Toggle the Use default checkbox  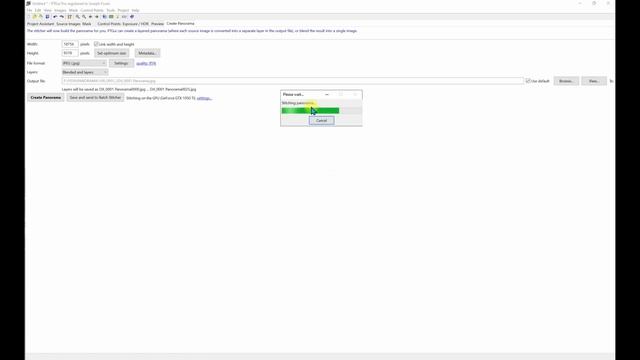coord(528,81)
